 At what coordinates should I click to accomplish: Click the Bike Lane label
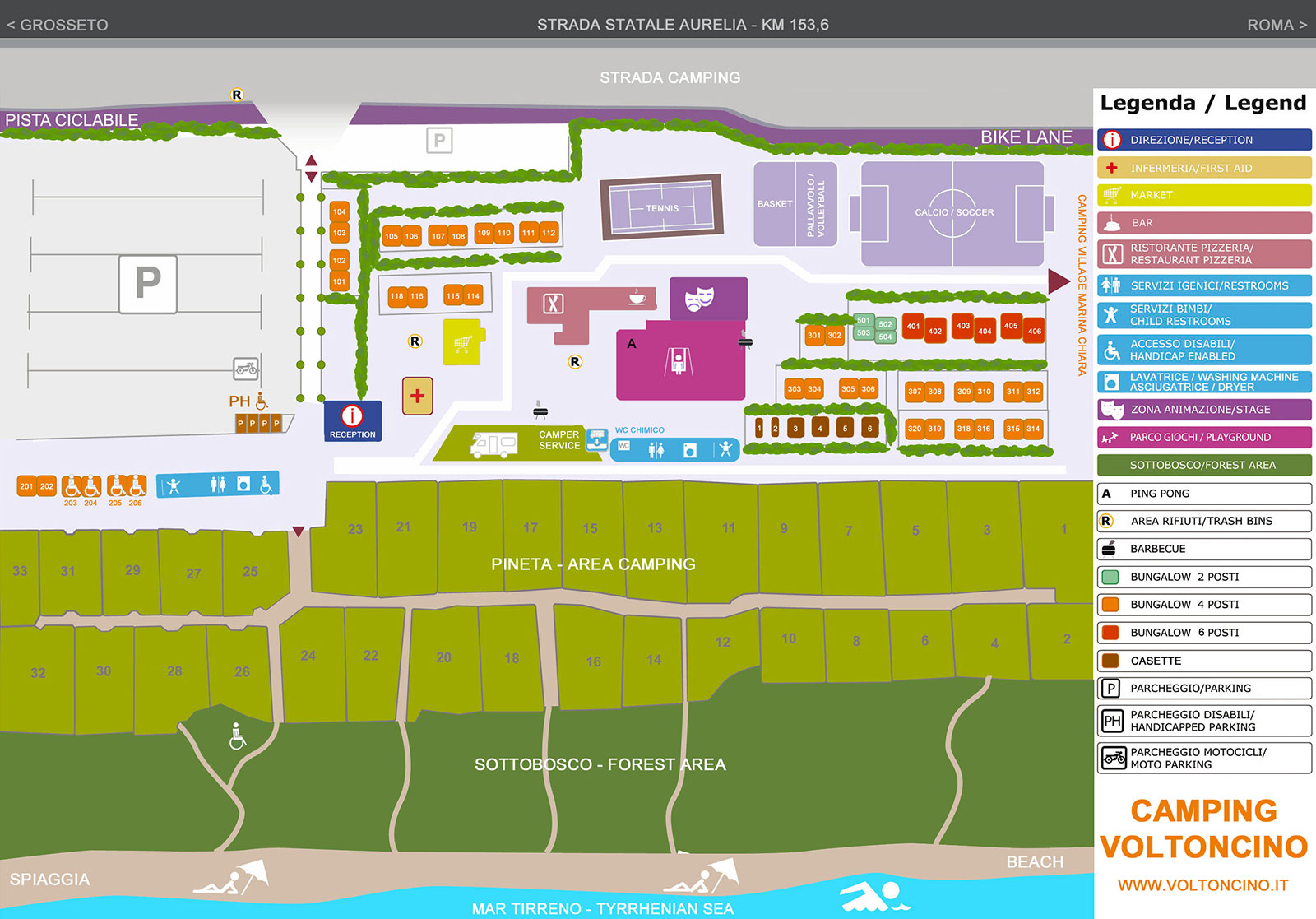tap(1026, 137)
